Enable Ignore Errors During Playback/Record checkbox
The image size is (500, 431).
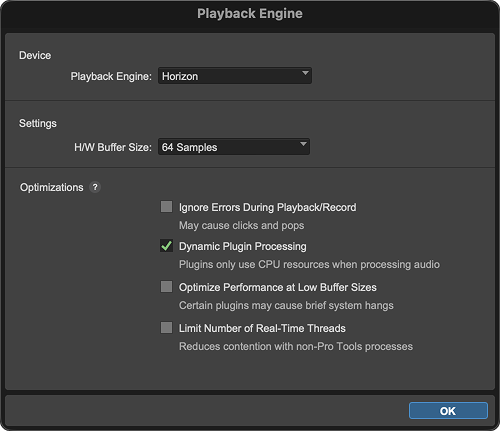(x=166, y=206)
